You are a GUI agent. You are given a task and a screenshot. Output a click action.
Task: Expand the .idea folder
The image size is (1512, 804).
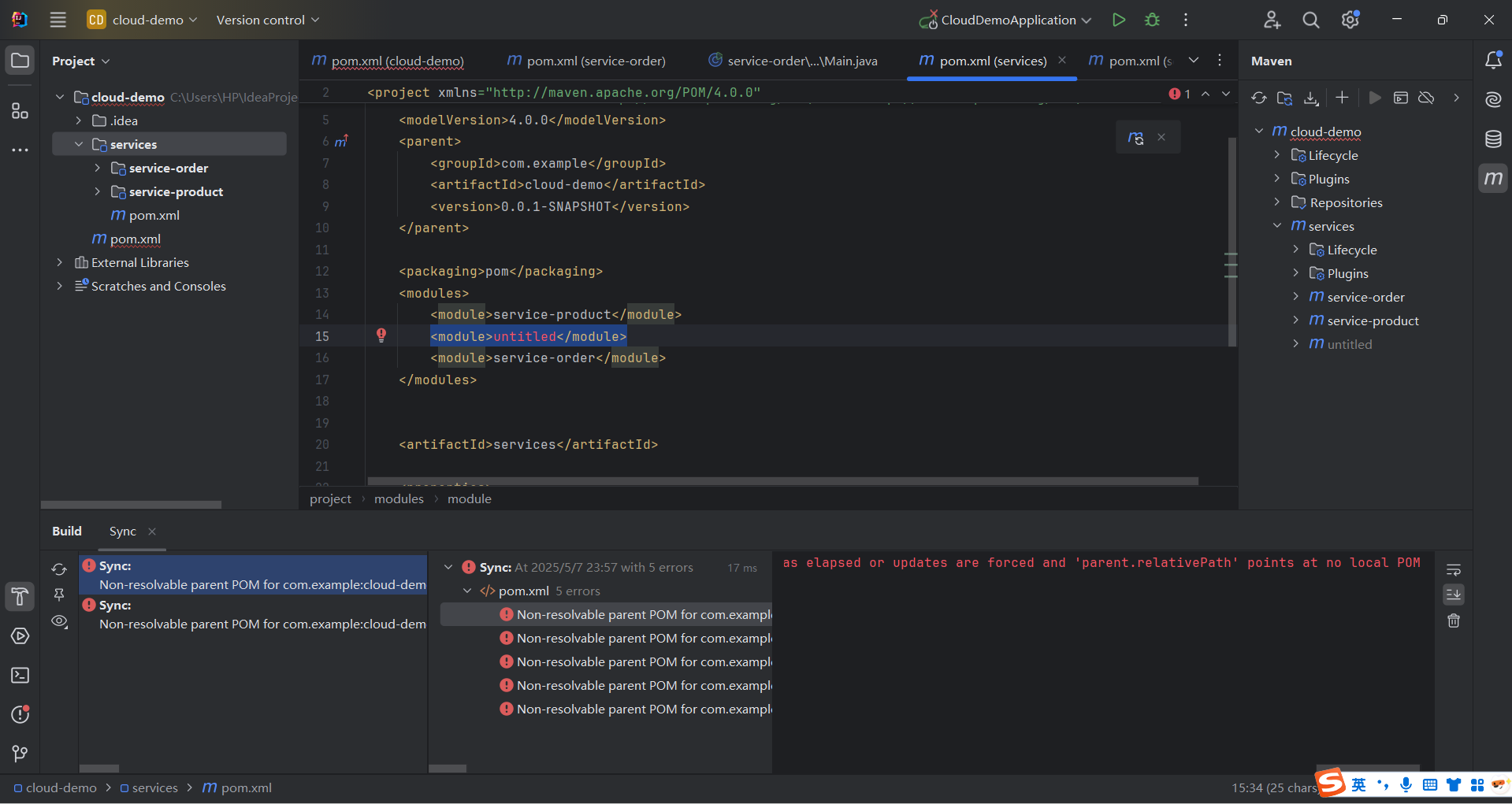[79, 120]
